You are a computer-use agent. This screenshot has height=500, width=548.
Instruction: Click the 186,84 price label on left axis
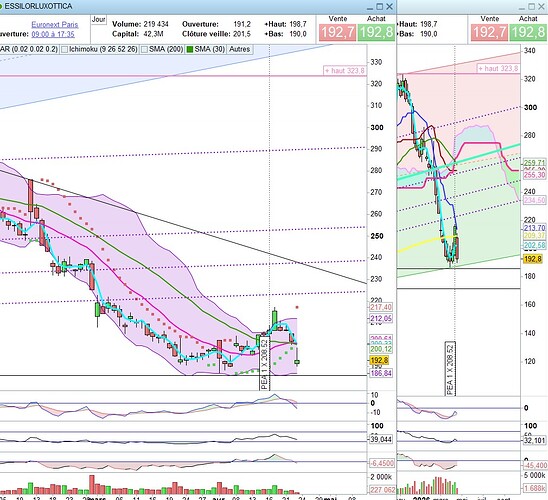(381, 373)
